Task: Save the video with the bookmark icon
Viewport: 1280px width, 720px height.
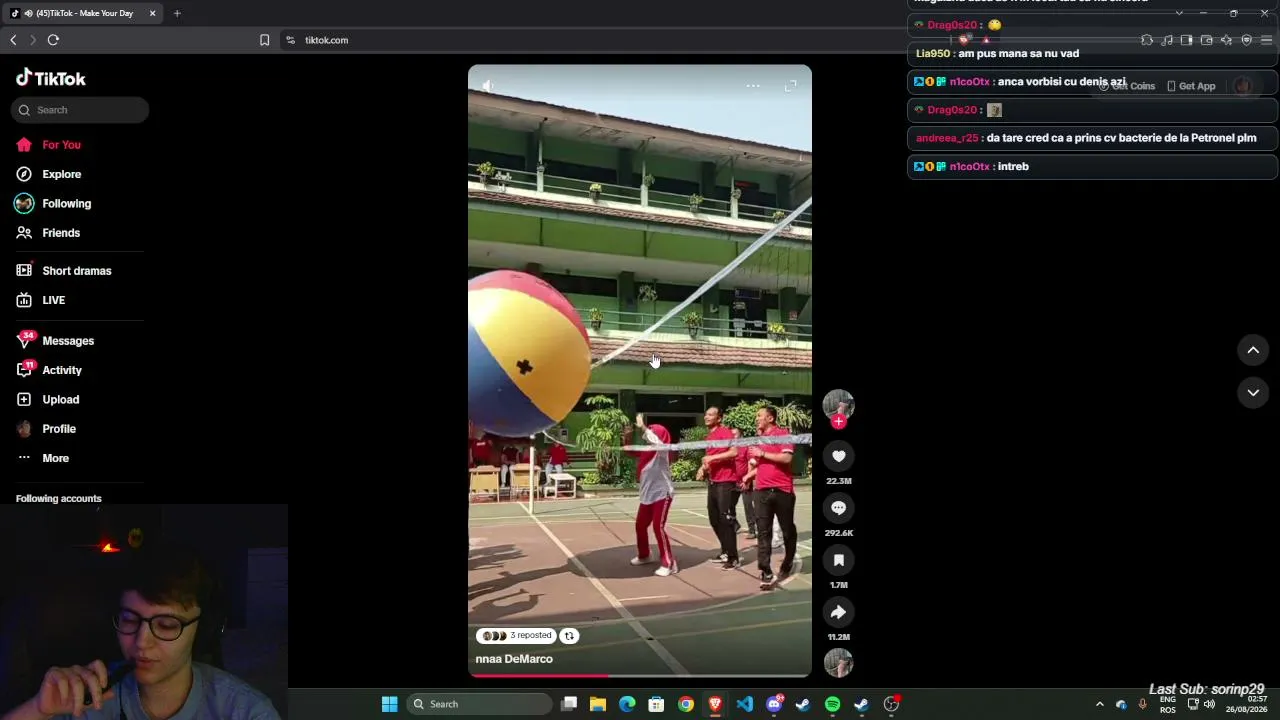Action: [838, 560]
